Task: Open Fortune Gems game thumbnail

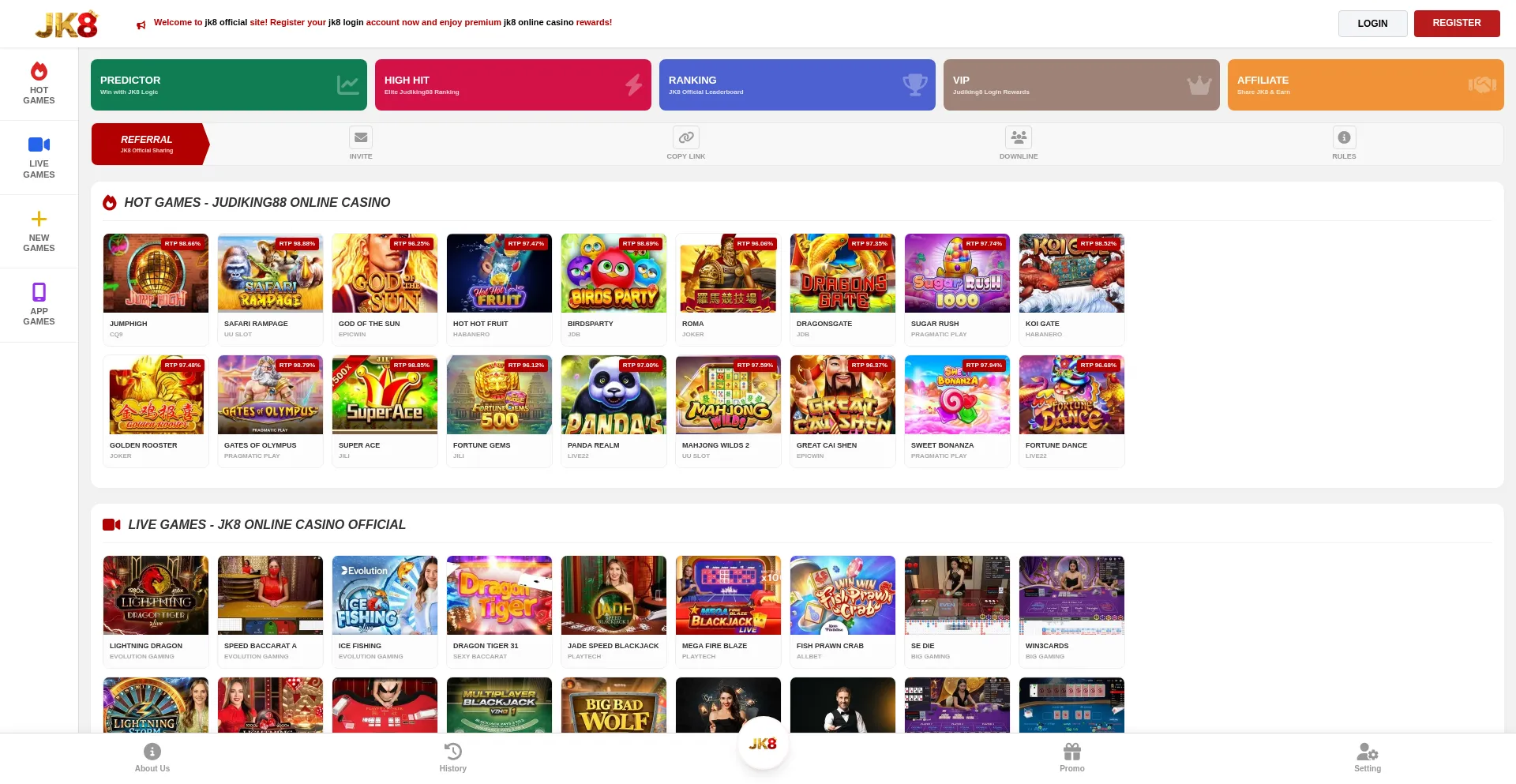Action: 499,395
